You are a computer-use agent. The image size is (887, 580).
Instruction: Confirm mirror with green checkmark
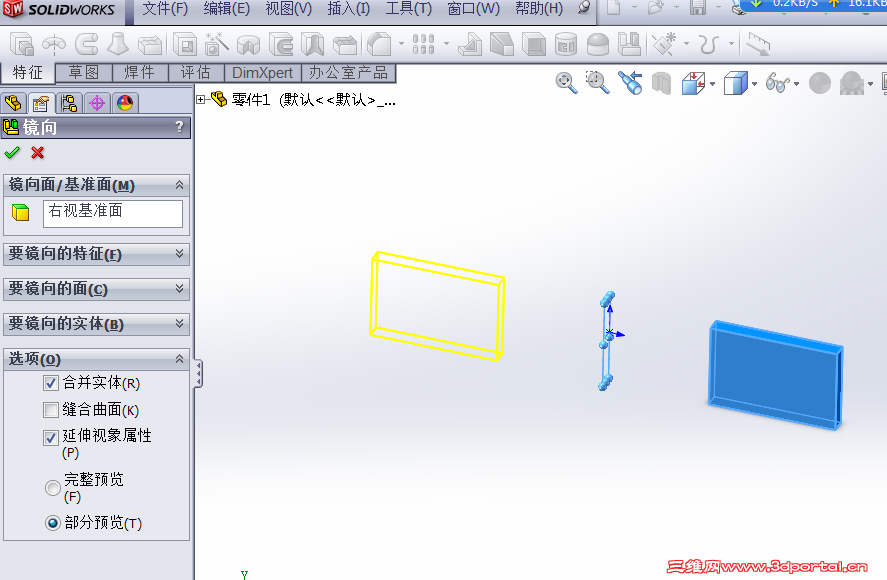point(12,153)
